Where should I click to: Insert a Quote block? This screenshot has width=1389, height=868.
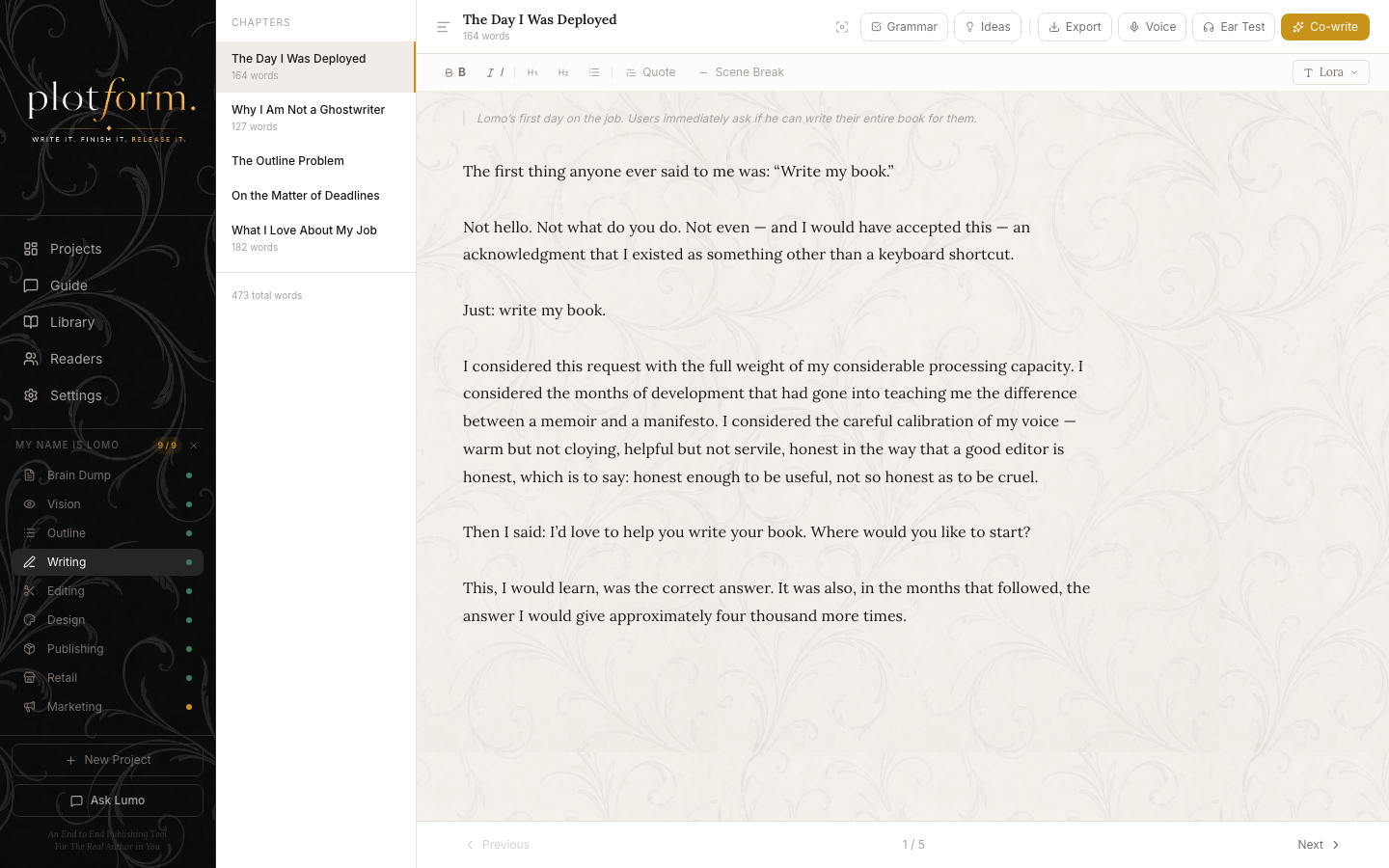pyautogui.click(x=650, y=72)
